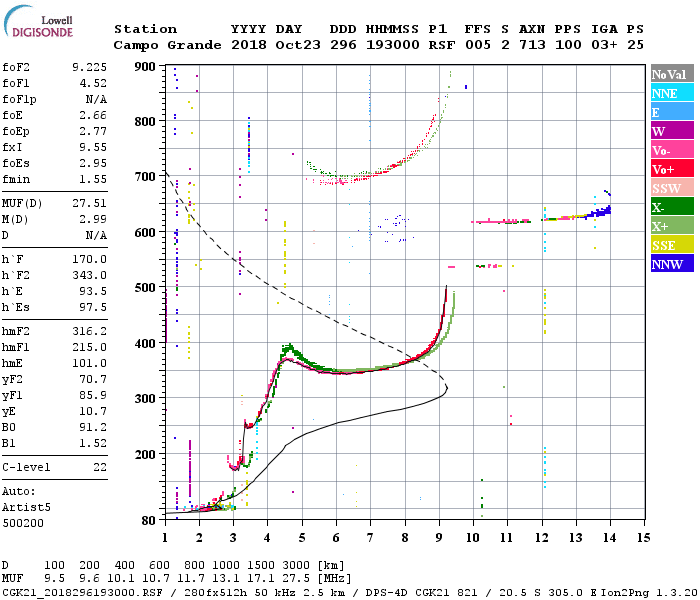Click the Vo+ red legend swatch

click(x=672, y=169)
